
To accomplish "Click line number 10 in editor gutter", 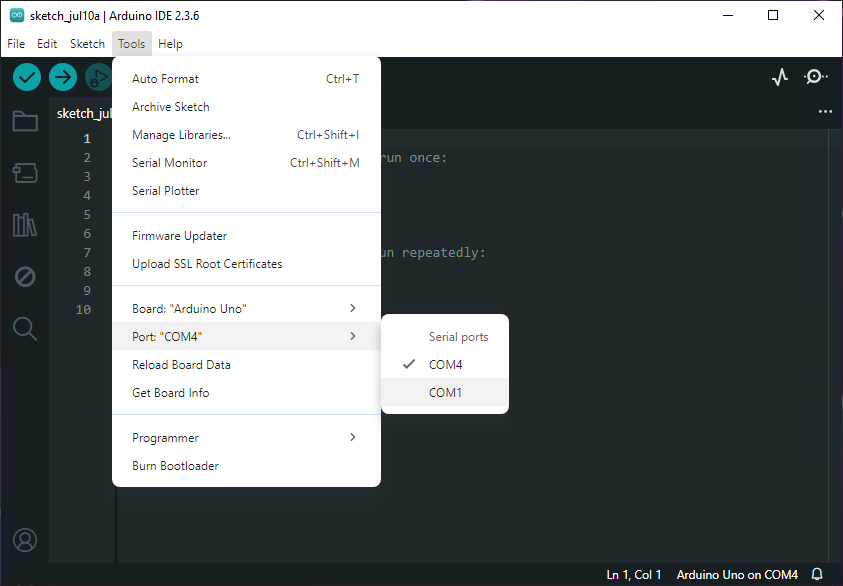I will pyautogui.click(x=83, y=310).
